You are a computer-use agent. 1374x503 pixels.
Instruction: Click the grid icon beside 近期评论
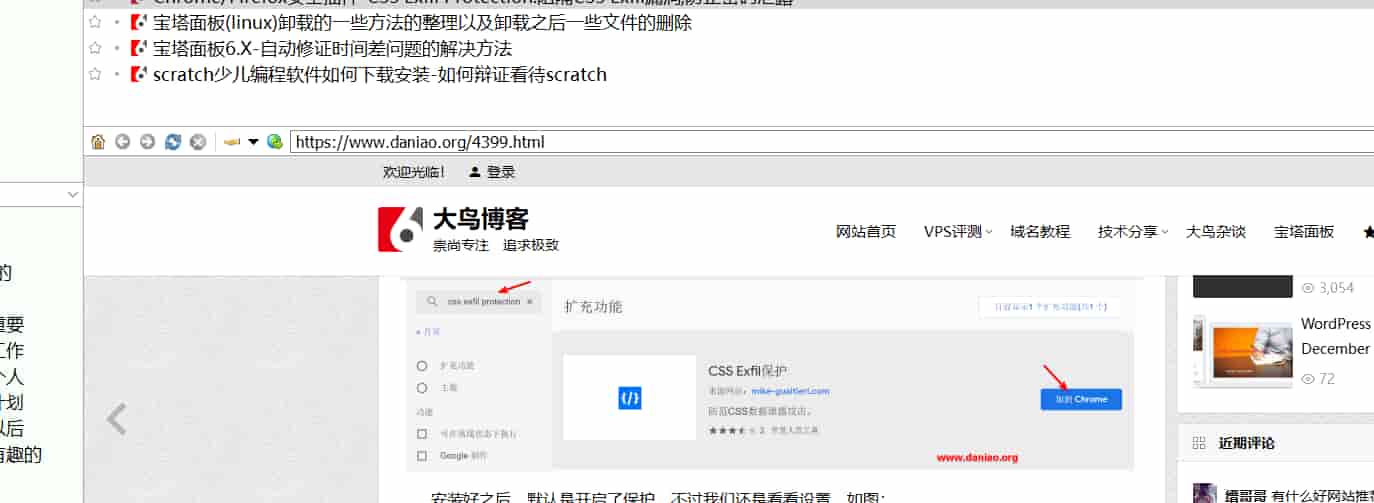click(1199, 443)
